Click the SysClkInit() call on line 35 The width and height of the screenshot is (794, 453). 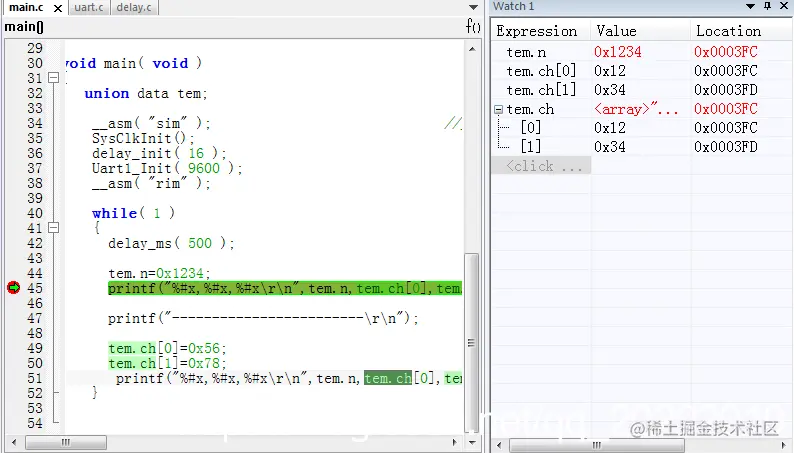(143, 138)
